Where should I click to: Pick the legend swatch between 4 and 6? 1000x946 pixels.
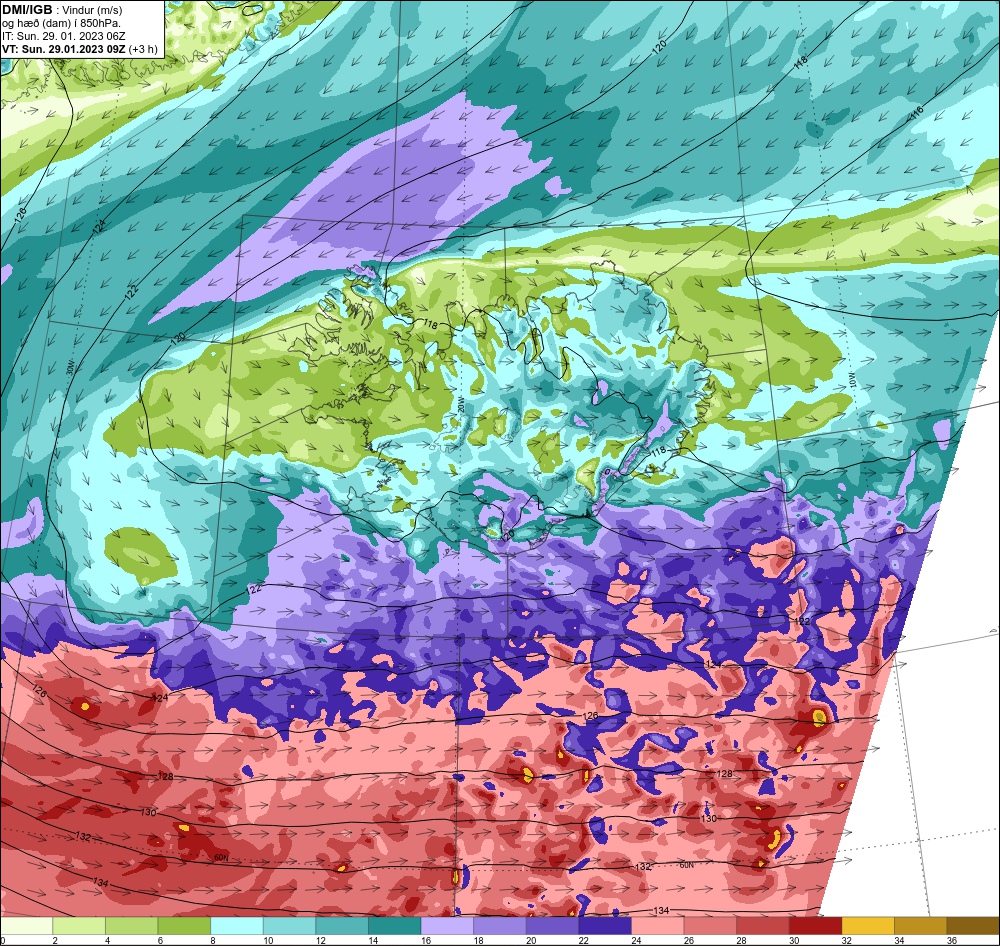132,926
